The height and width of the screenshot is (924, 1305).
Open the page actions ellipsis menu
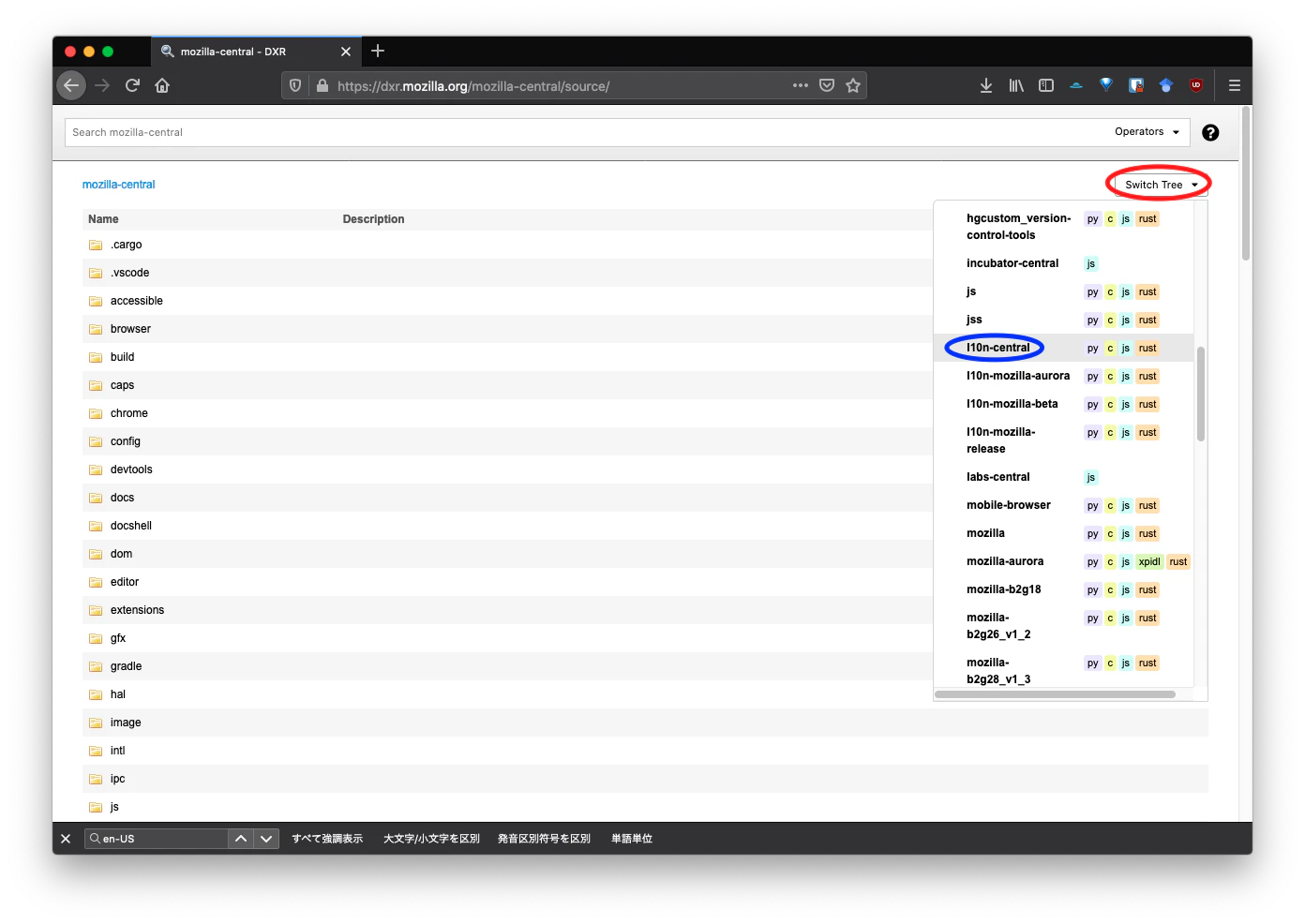[x=800, y=85]
